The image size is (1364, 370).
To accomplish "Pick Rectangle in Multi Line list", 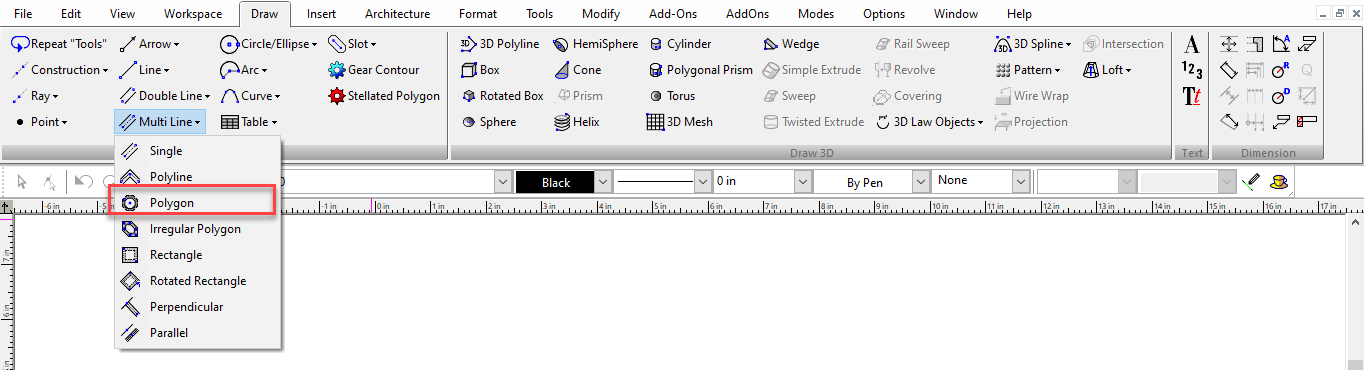I will click(x=198, y=255).
